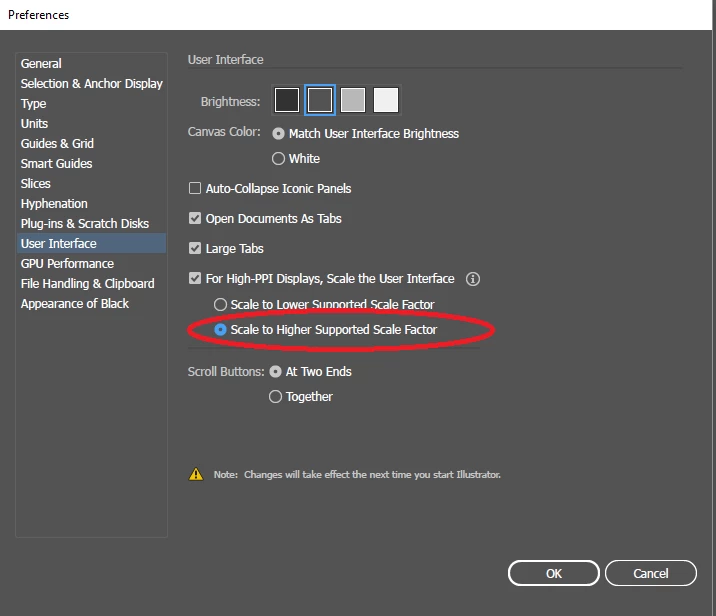Viewport: 716px width, 616px height.
Task: Toggle the Large Tabs checkbox
Action: click(x=195, y=248)
